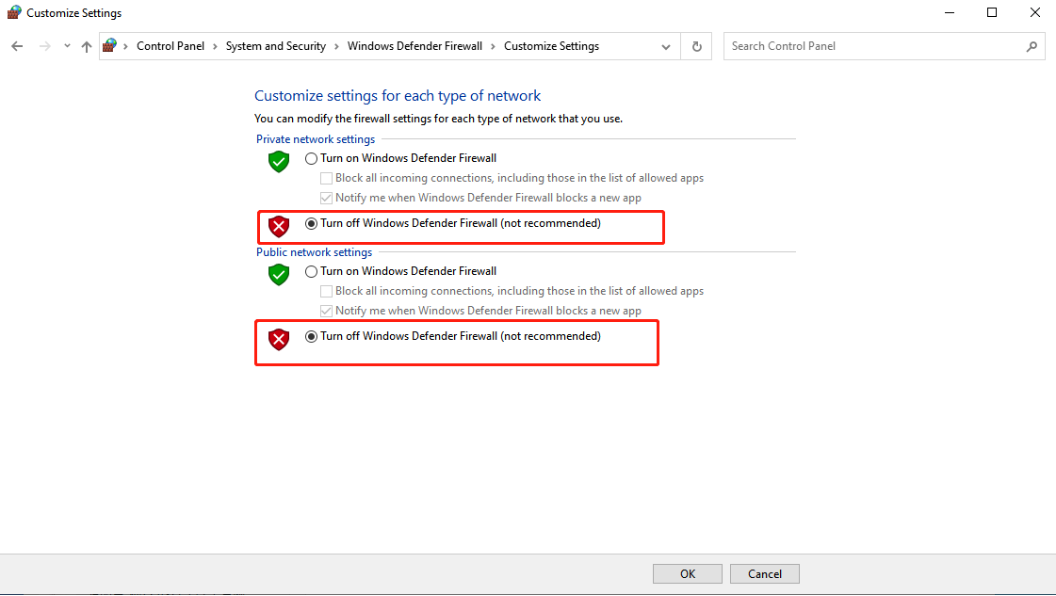The image size is (1056, 596).
Task: Go to Windows Defender Firewall breadcrumb
Action: coord(414,46)
